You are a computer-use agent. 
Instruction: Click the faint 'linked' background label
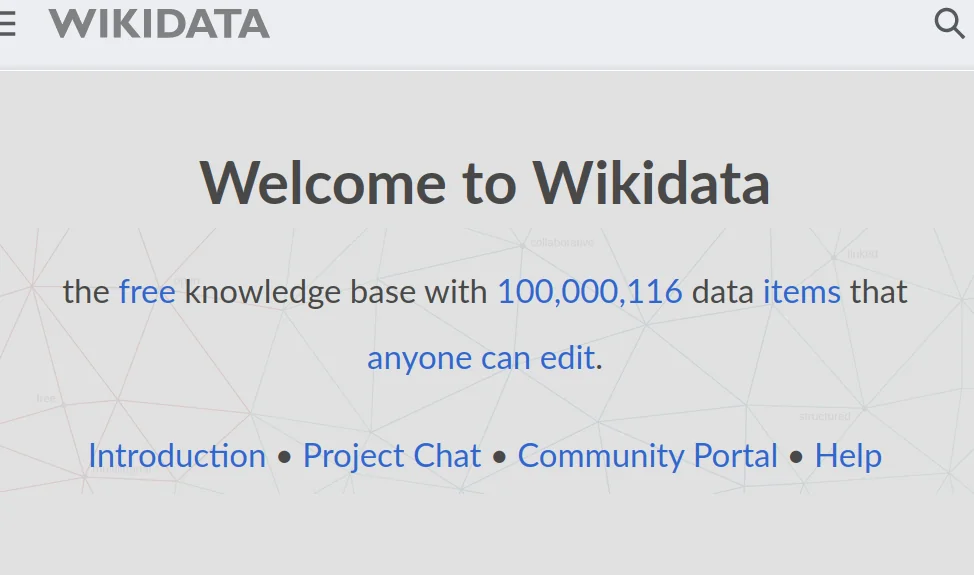862,254
